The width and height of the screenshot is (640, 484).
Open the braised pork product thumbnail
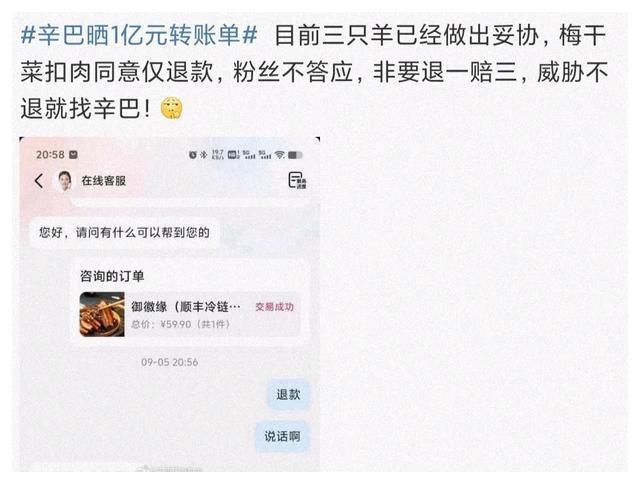click(102, 314)
